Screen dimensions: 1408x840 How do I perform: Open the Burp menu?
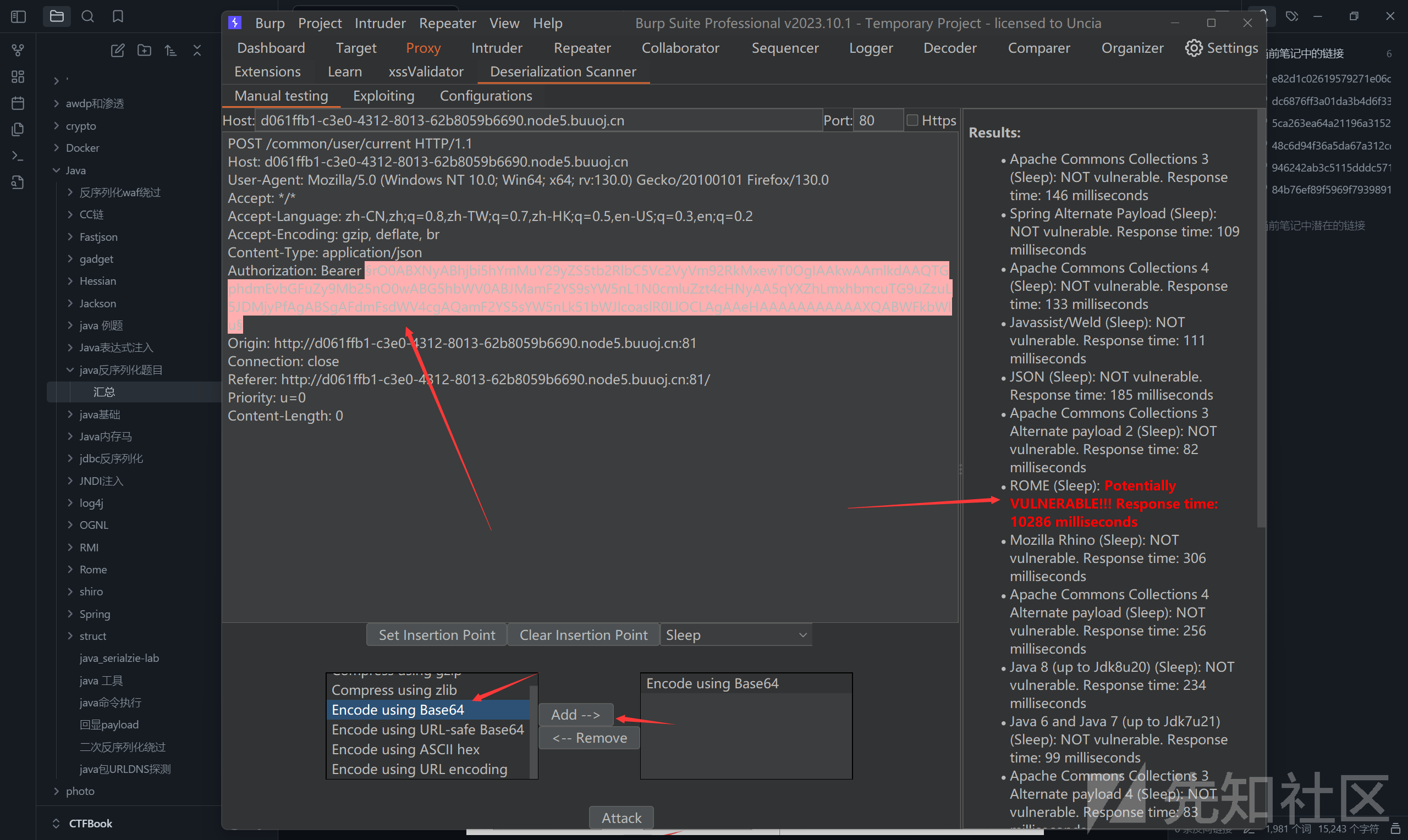point(269,23)
